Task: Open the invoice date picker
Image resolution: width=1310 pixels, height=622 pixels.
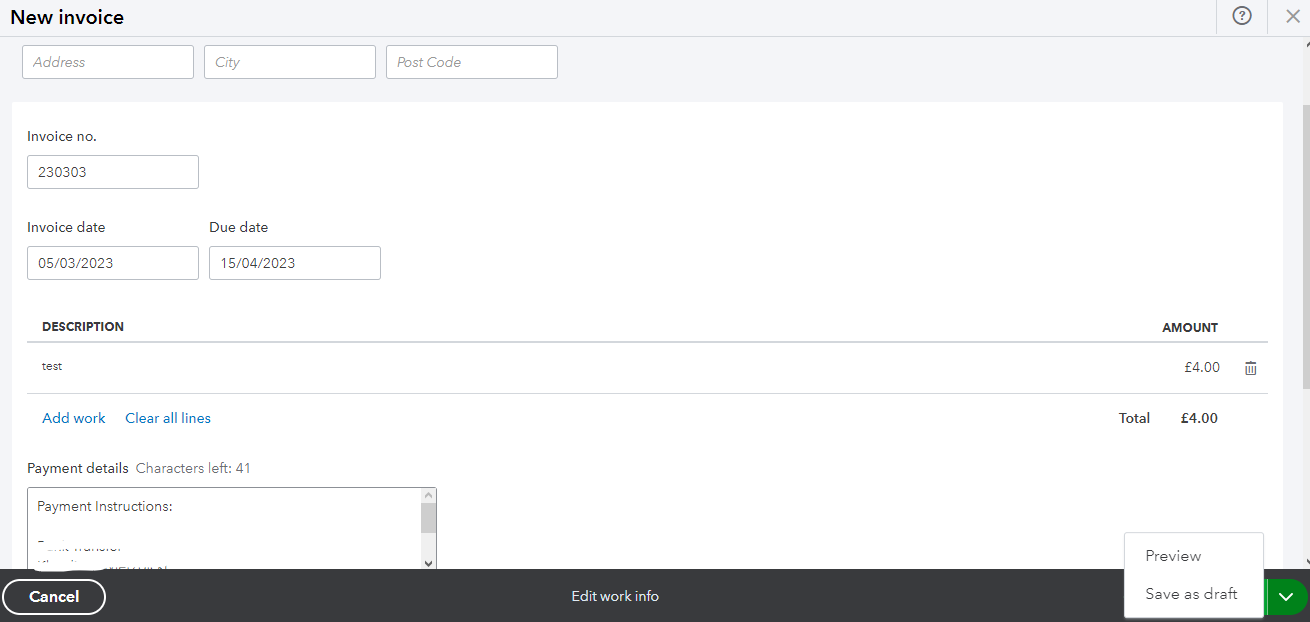Action: pyautogui.click(x=112, y=262)
